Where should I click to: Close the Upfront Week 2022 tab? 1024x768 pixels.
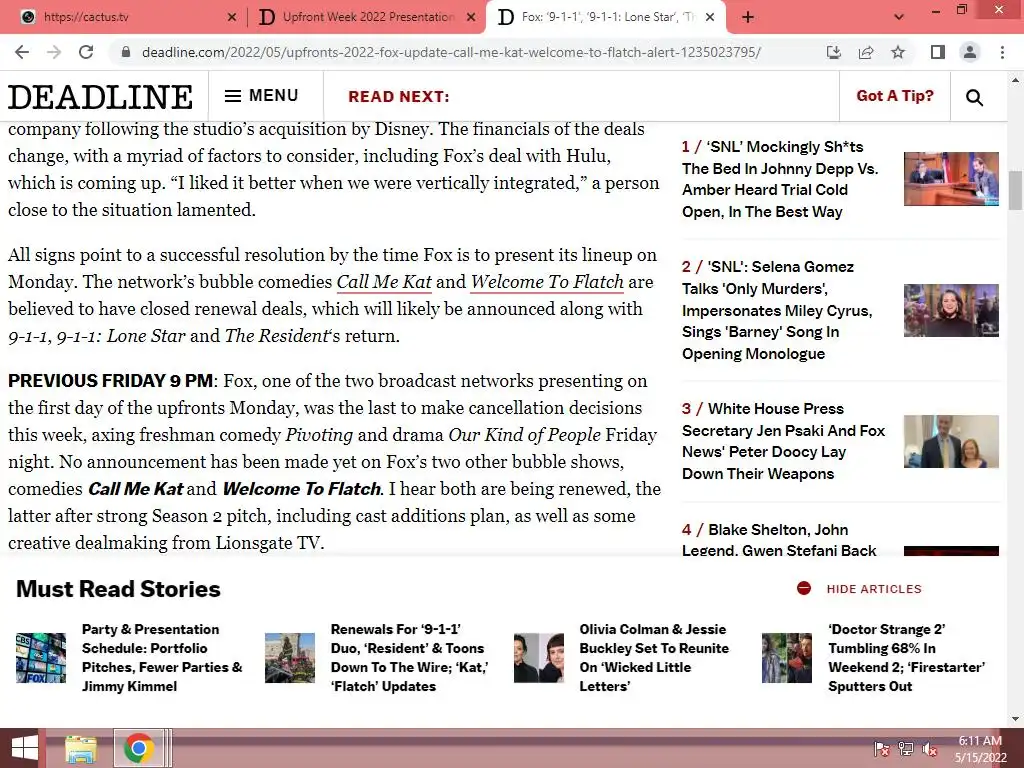click(x=471, y=18)
